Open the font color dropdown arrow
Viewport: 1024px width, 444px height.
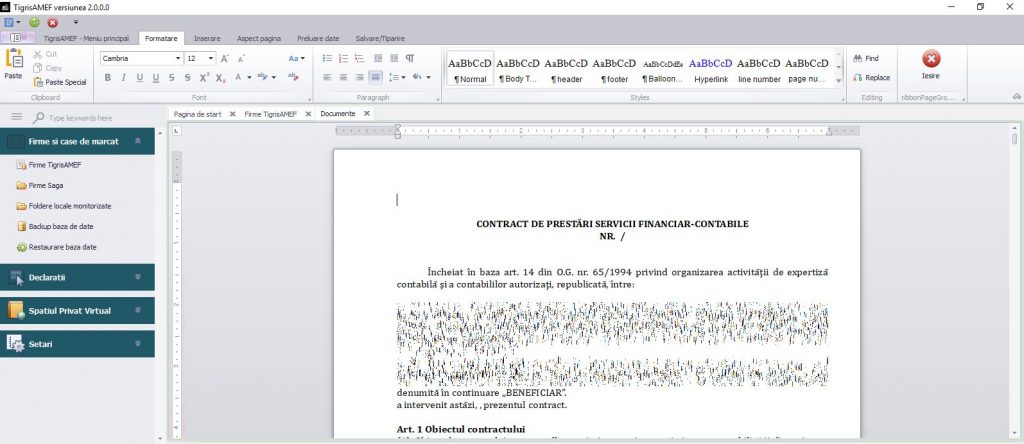tap(249, 78)
